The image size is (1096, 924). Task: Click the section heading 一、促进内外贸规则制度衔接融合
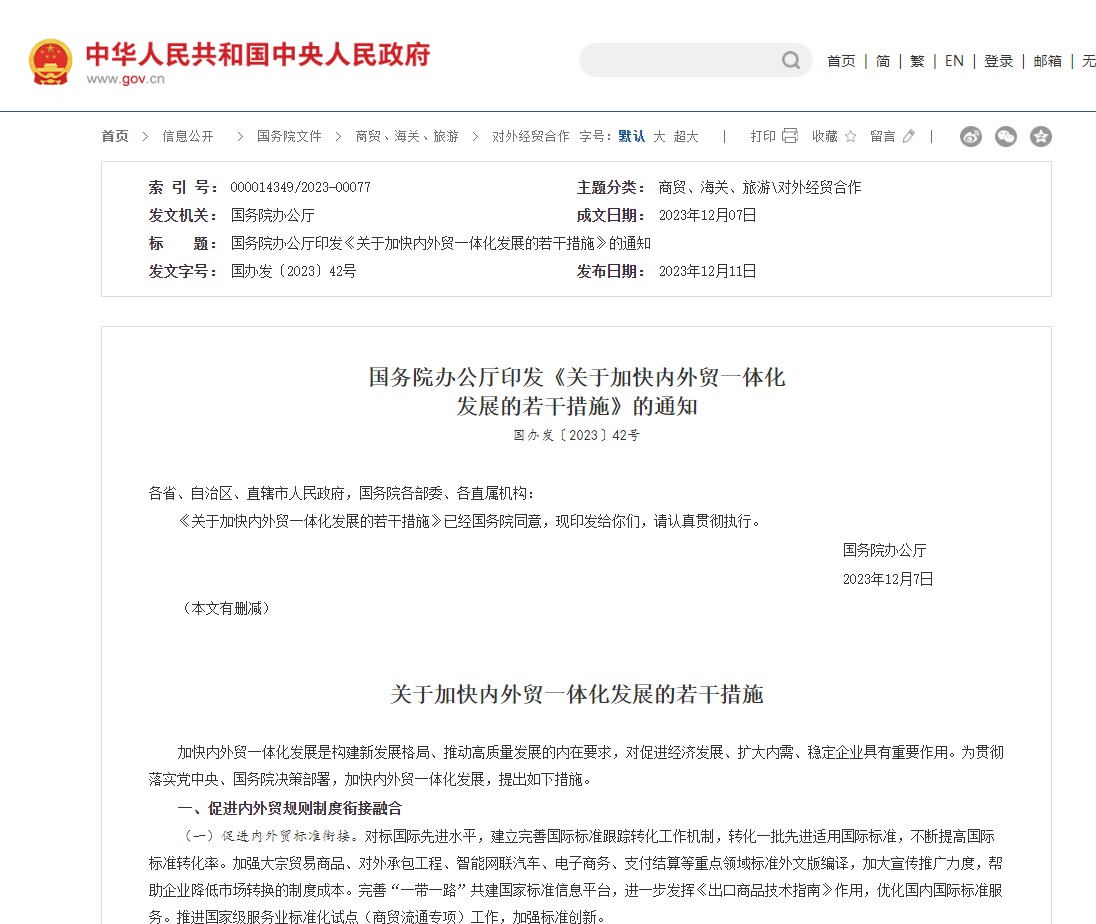tap(289, 809)
